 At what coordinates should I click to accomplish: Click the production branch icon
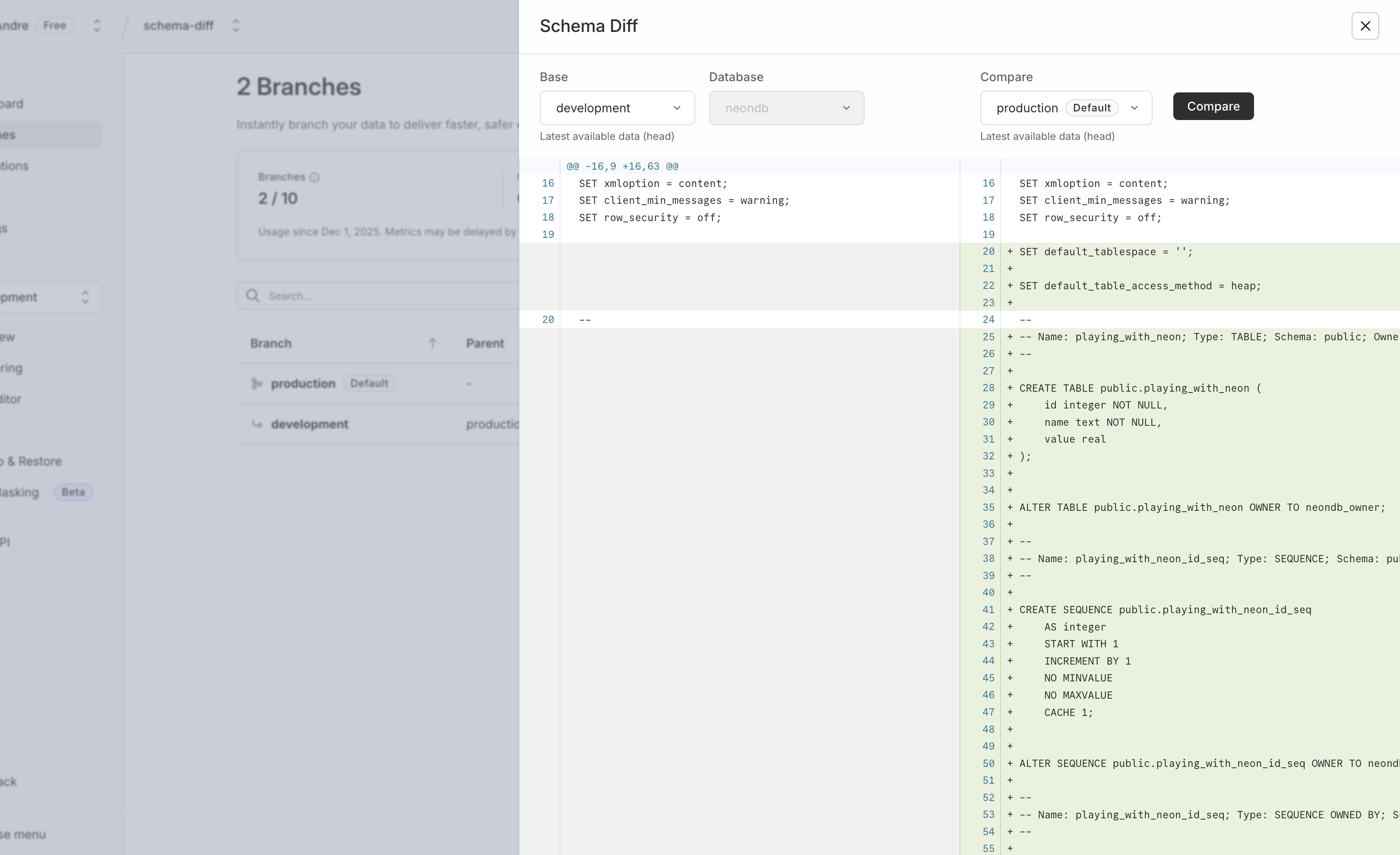tap(257, 383)
